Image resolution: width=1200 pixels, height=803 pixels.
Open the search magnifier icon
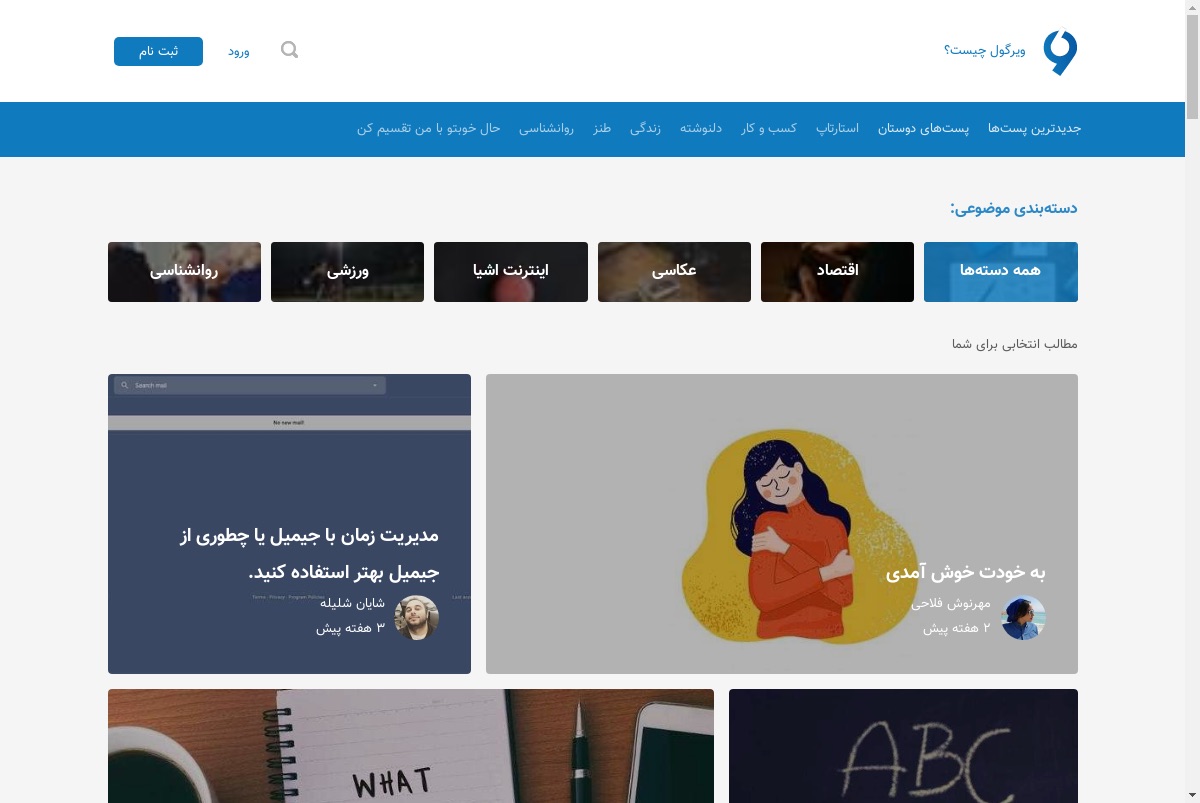pyautogui.click(x=289, y=50)
